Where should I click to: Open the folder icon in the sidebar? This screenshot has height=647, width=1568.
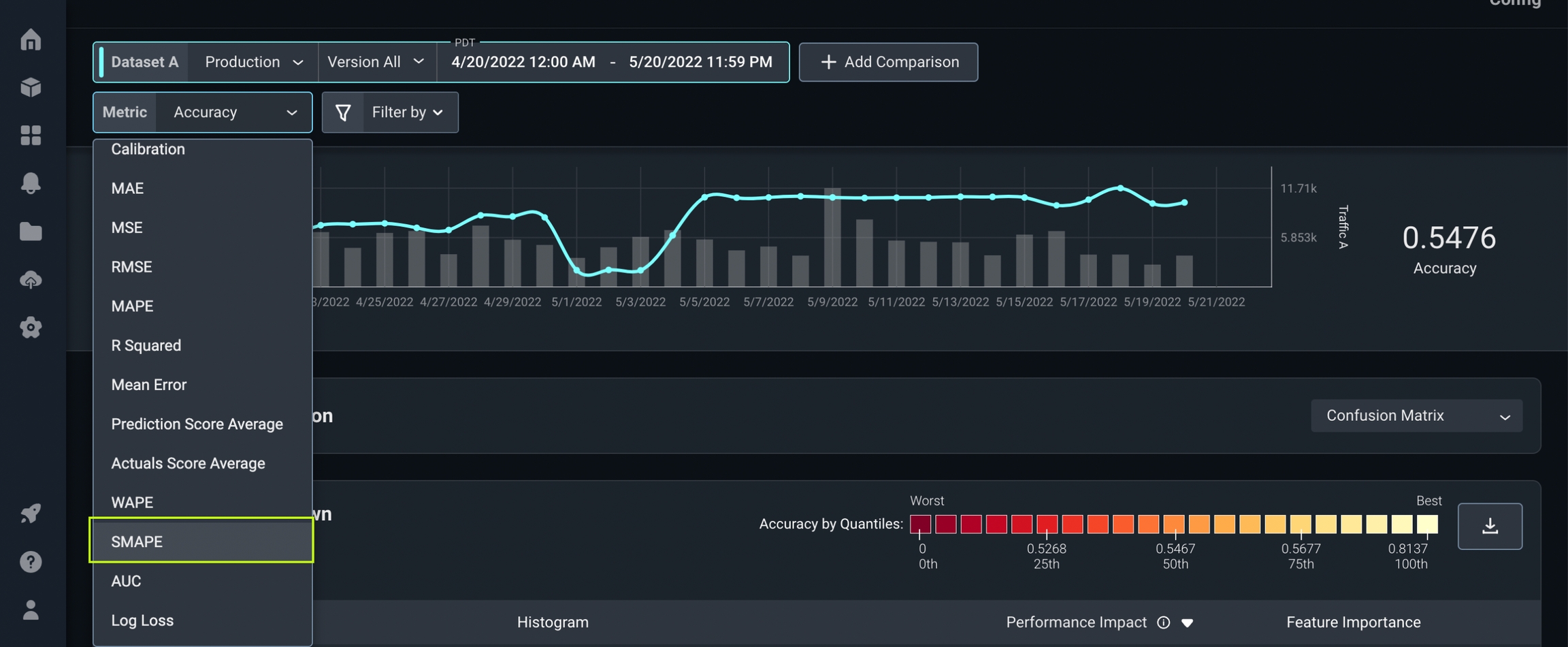[x=31, y=232]
